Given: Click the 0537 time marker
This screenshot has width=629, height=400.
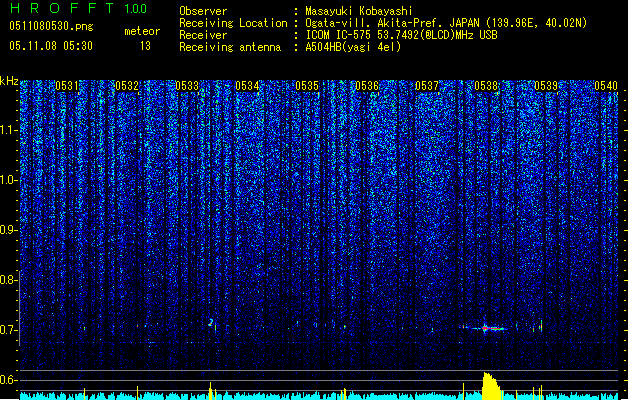Looking at the screenshot, I should [427, 86].
